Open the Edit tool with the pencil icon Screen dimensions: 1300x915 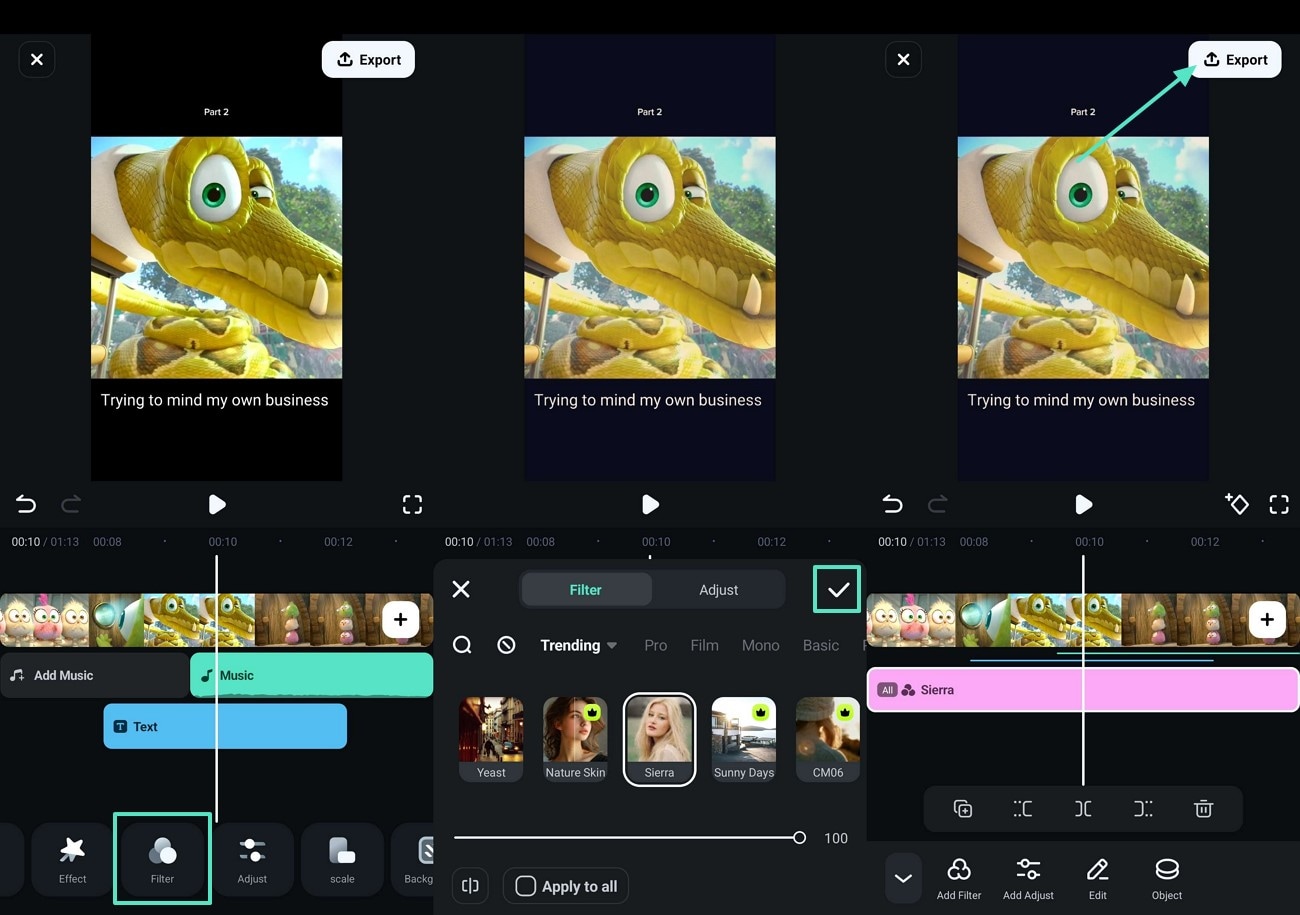[1097, 879]
